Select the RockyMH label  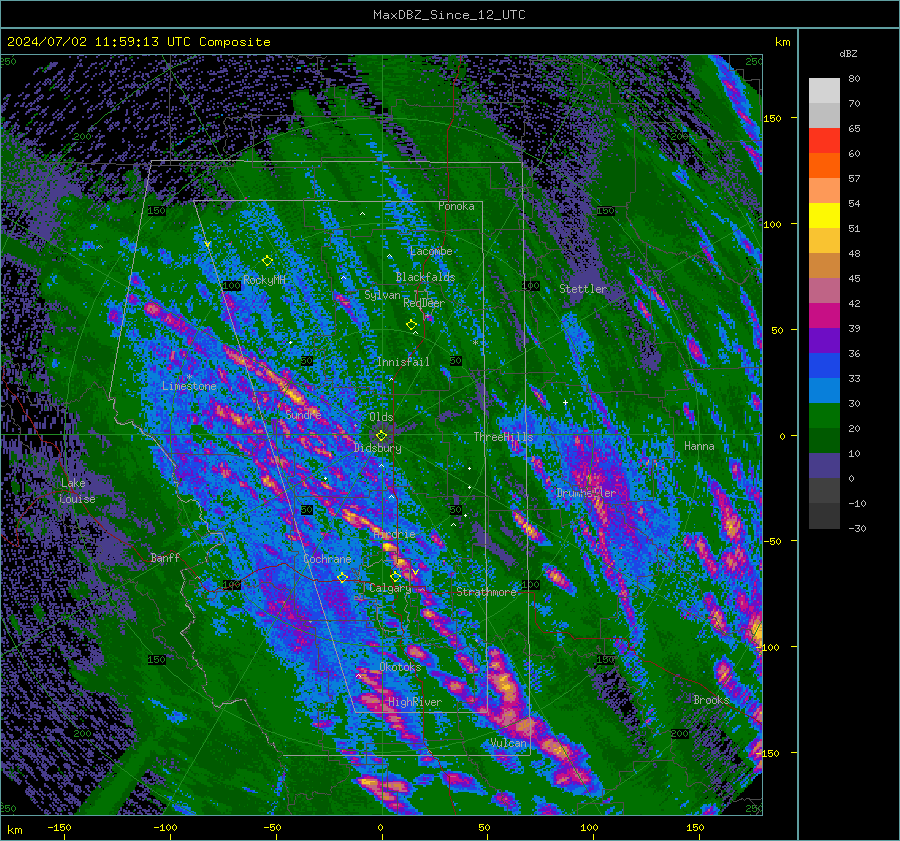265,280
